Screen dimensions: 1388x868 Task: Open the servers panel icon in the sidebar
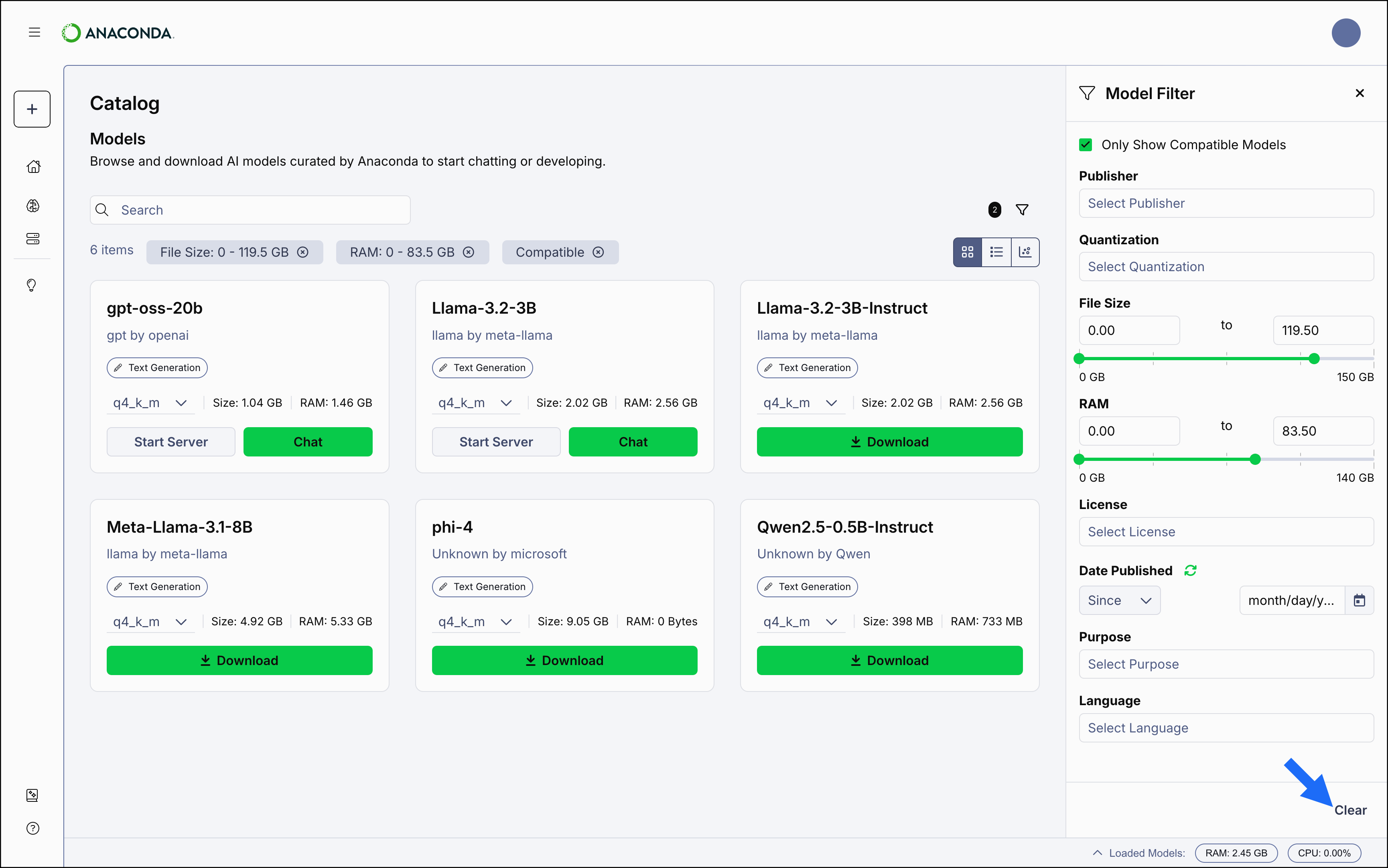33,238
